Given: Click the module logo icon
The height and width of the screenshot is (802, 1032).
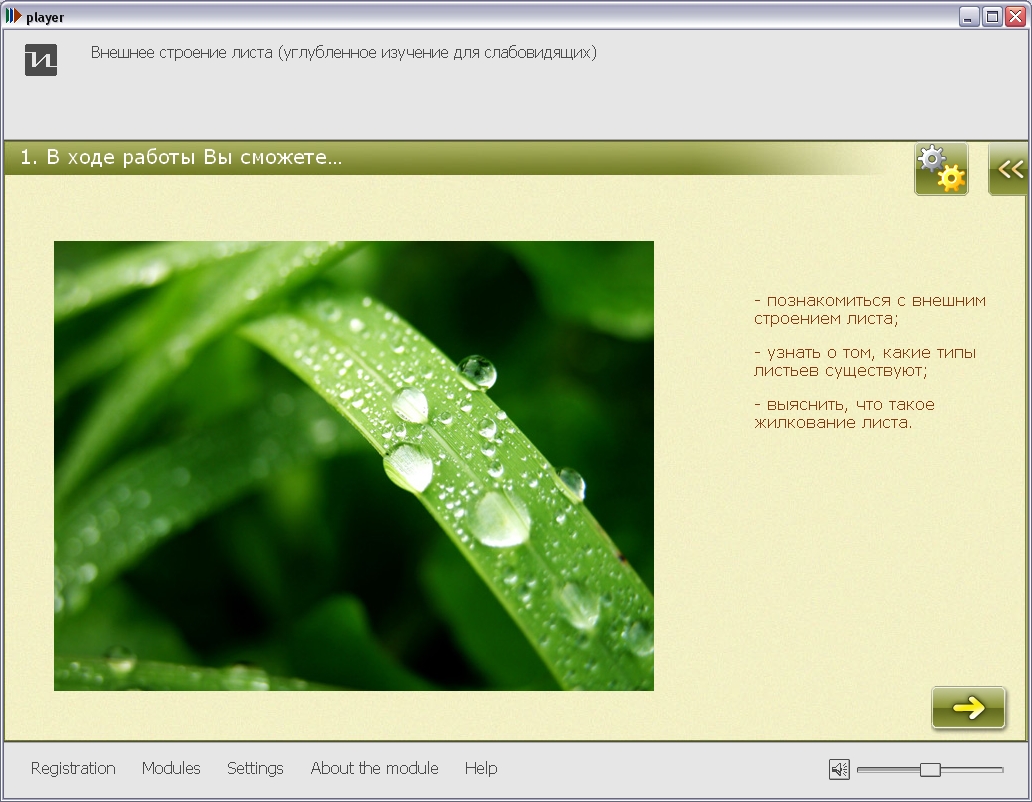Looking at the screenshot, I should pyautogui.click(x=41, y=60).
